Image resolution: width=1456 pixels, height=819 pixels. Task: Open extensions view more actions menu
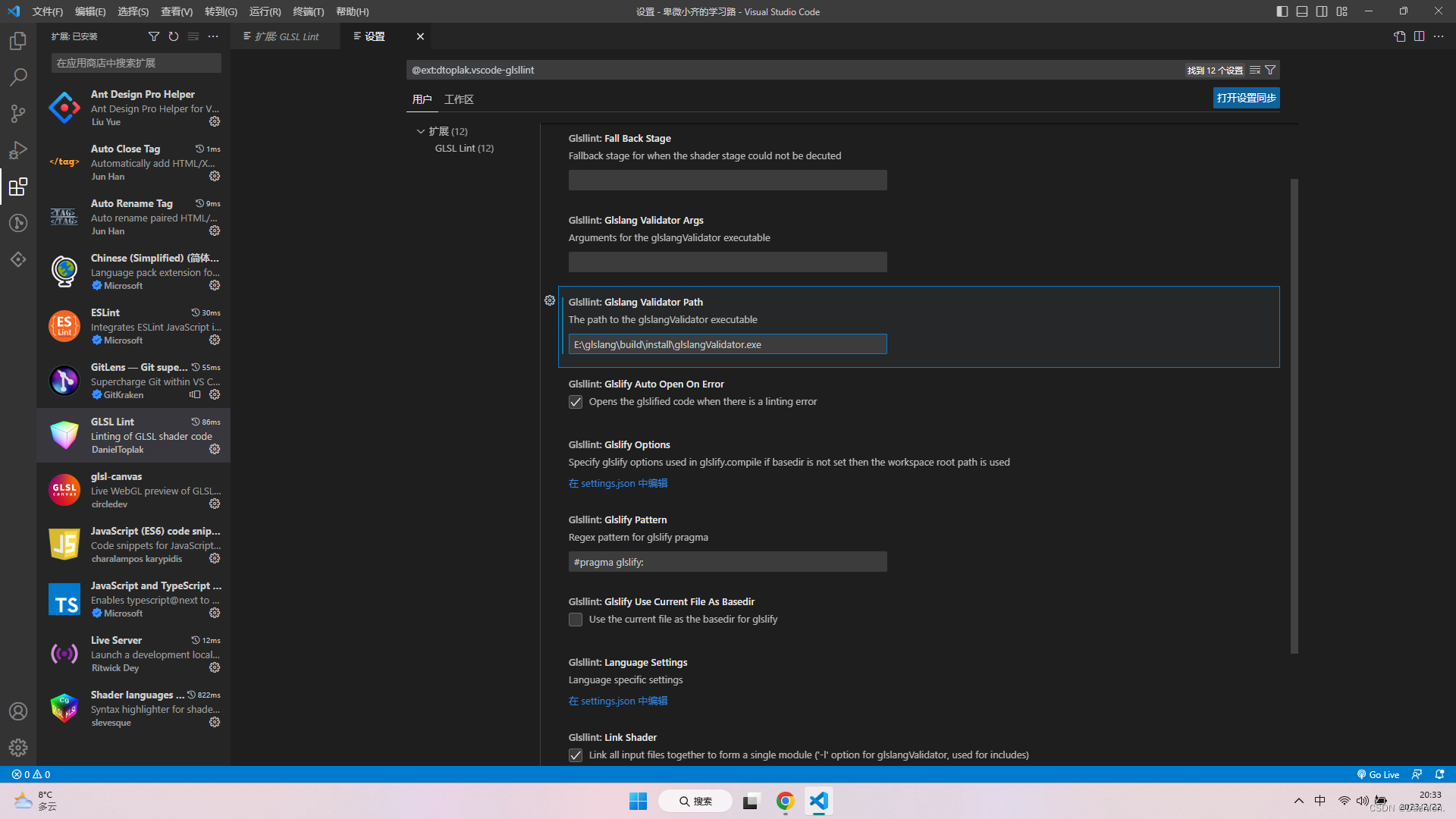coord(213,36)
